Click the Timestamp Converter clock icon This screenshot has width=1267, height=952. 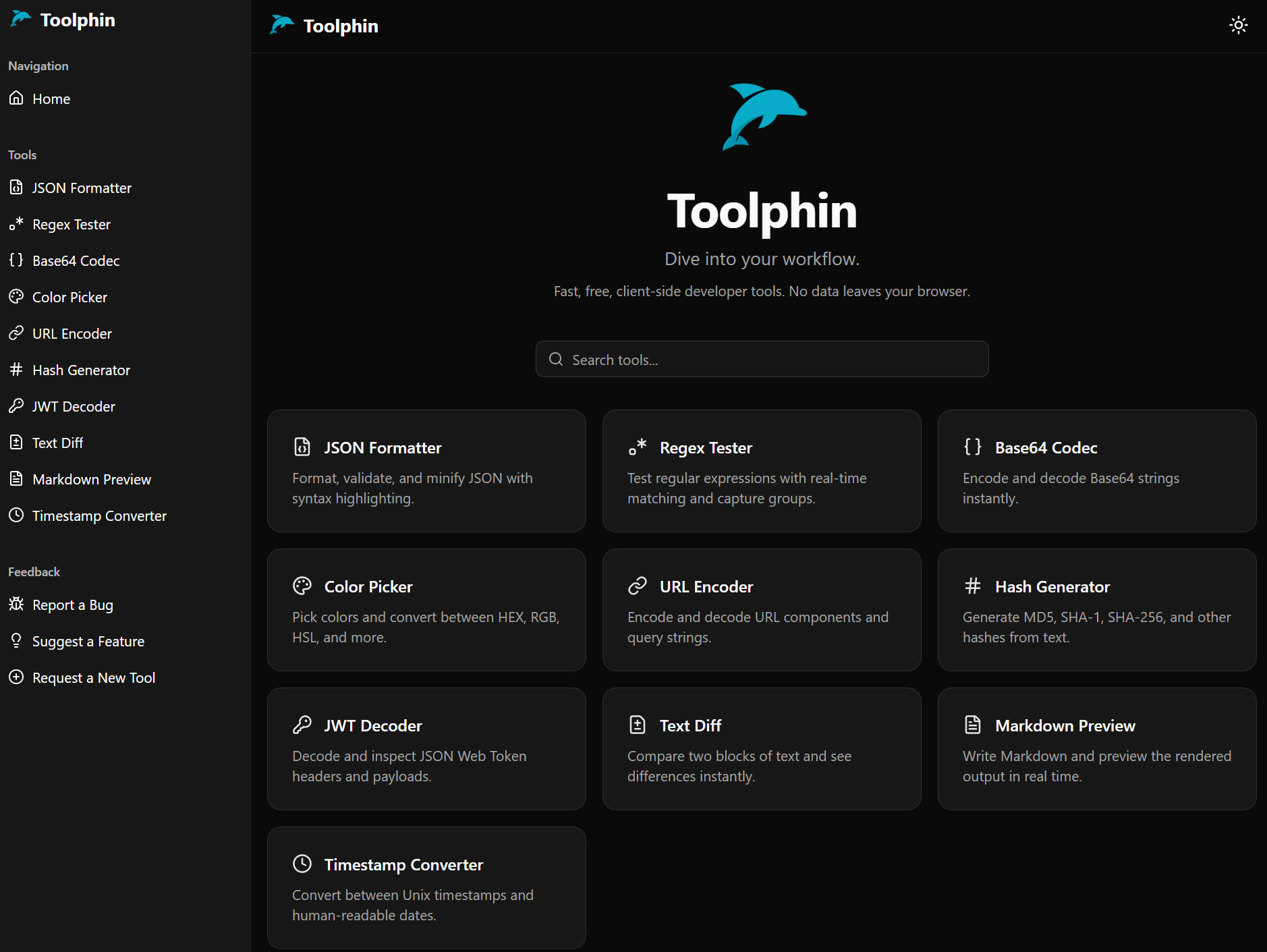[x=17, y=515]
